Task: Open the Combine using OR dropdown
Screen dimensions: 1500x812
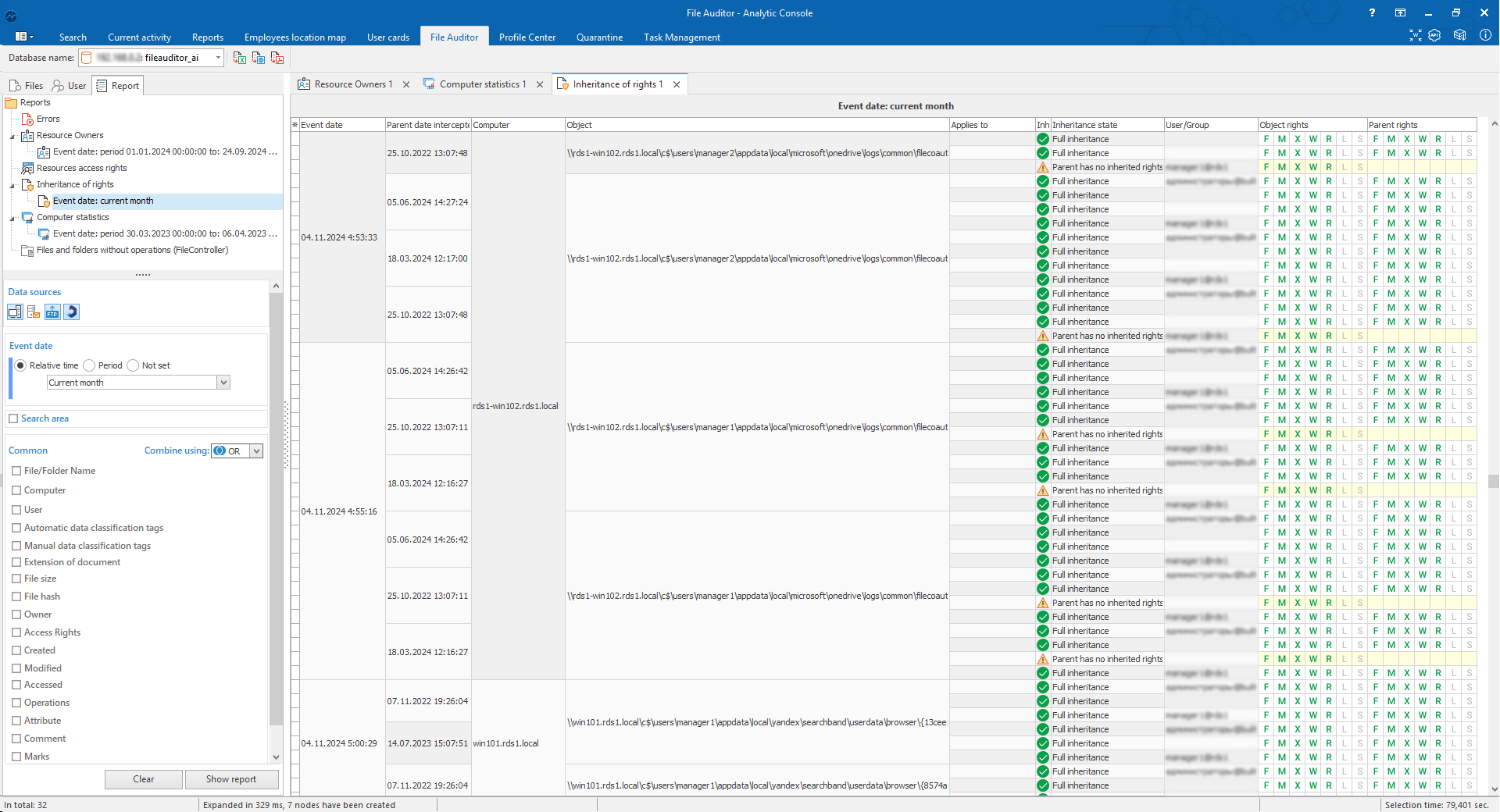Action: click(x=256, y=451)
